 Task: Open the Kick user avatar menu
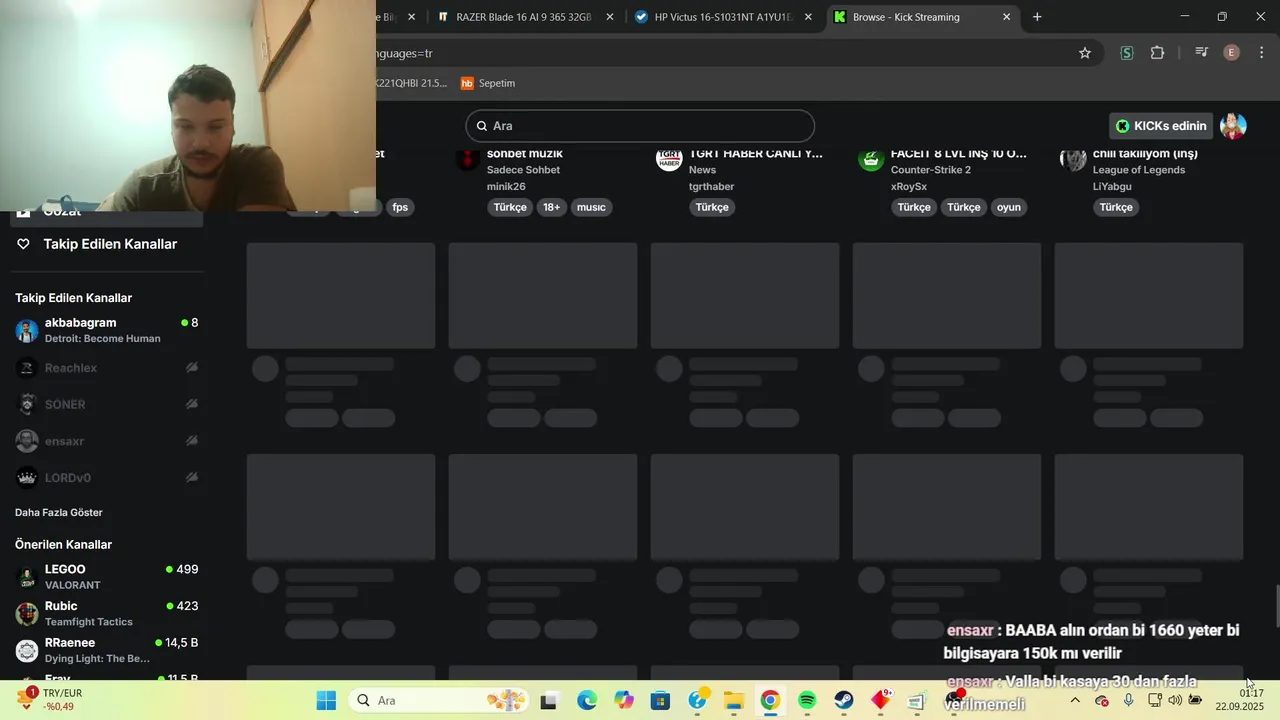(1233, 126)
